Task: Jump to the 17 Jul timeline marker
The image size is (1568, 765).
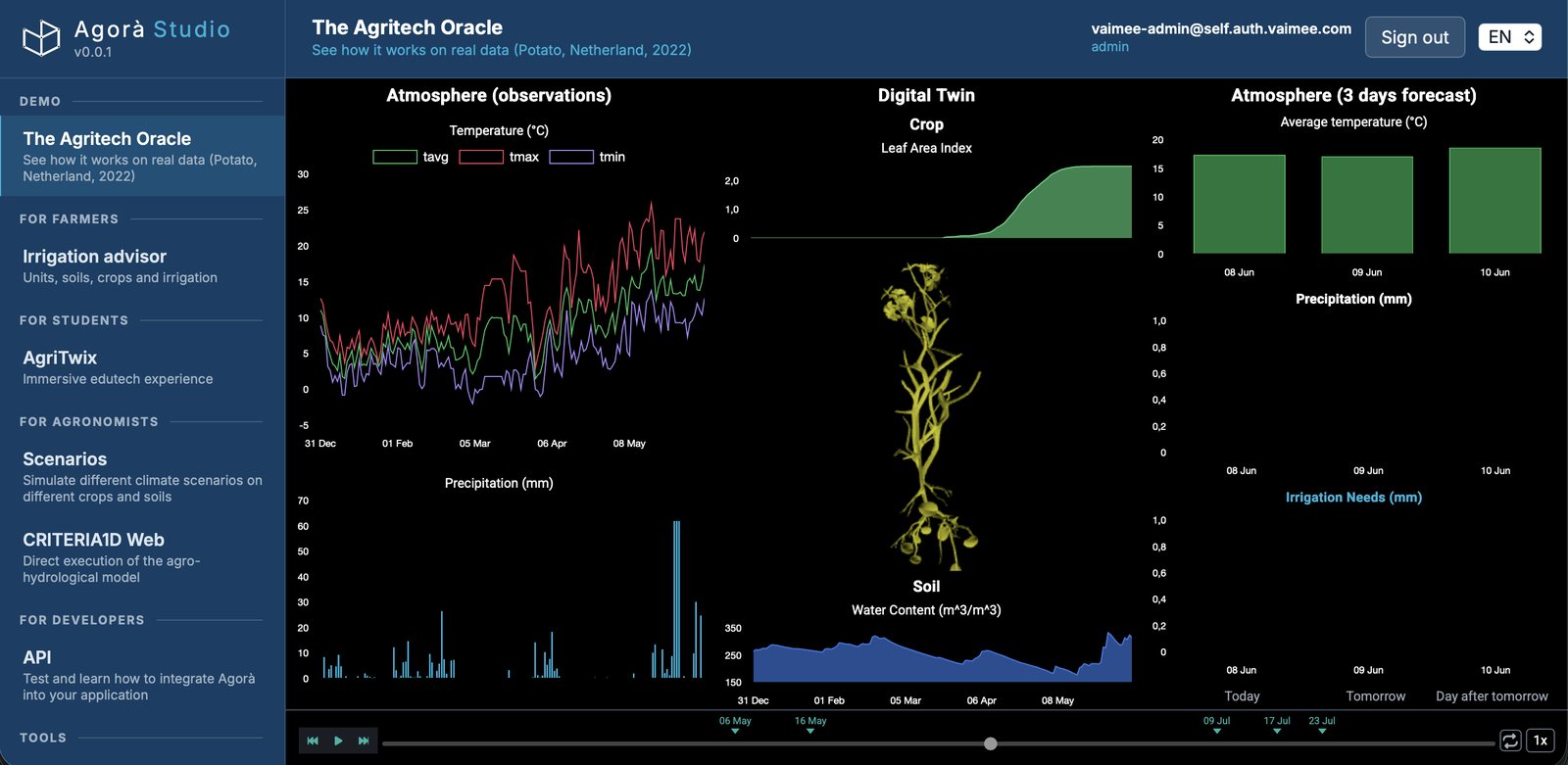Action: (1277, 724)
